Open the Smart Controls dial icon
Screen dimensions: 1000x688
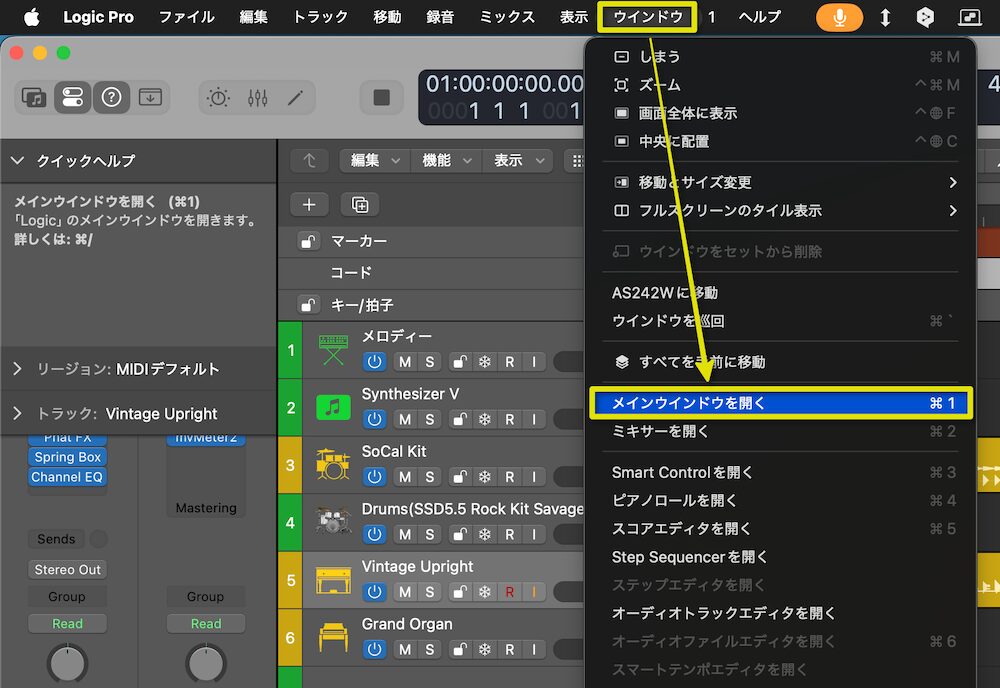coord(217,97)
